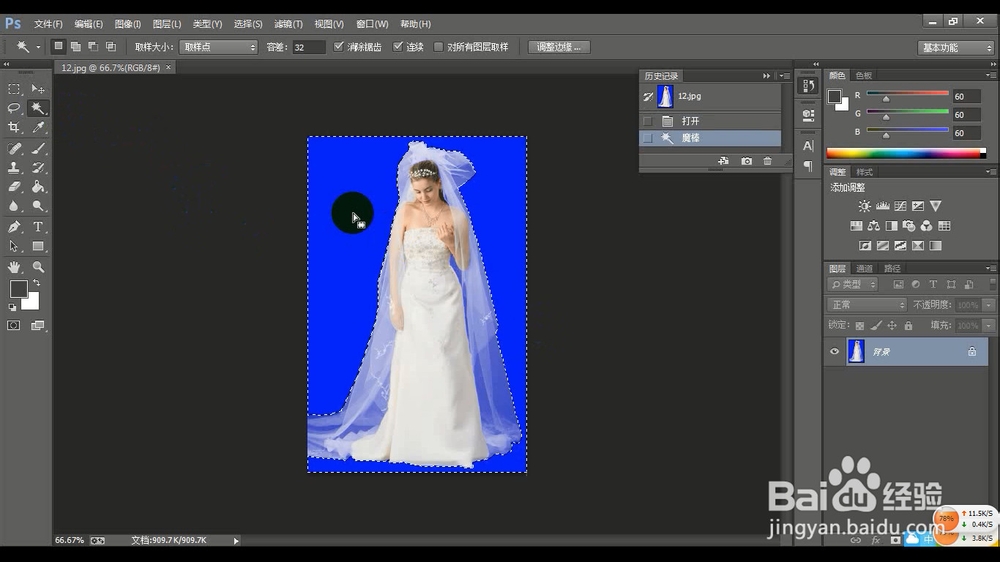Toggle the 消除锯齿 anti-alias checkbox
1000x562 pixels.
click(x=339, y=47)
